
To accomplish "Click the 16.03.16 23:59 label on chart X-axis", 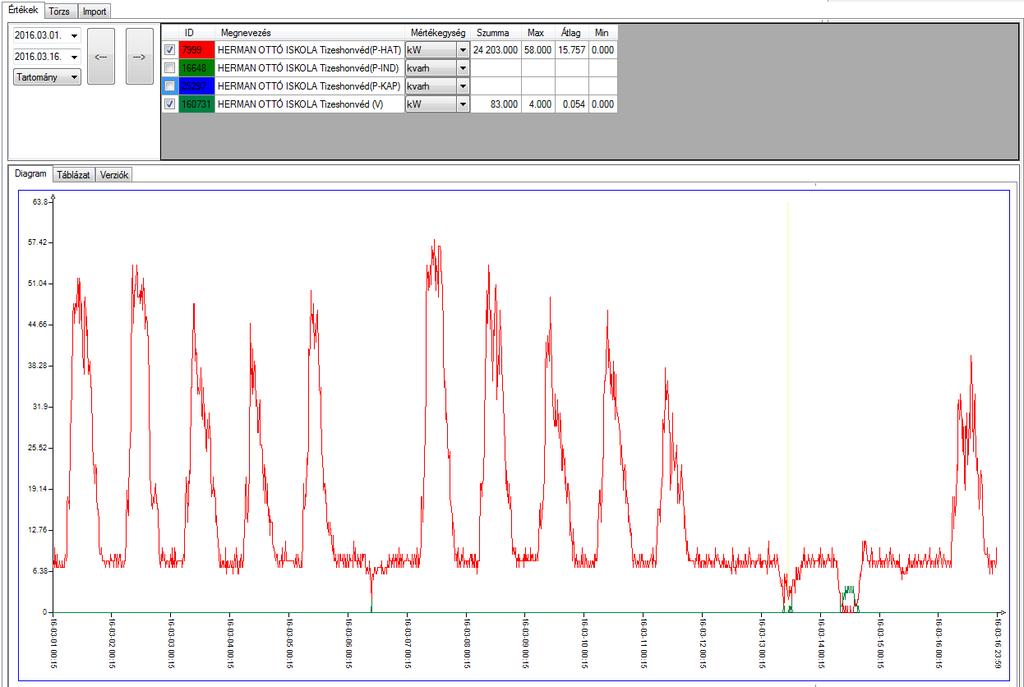I will [999, 644].
